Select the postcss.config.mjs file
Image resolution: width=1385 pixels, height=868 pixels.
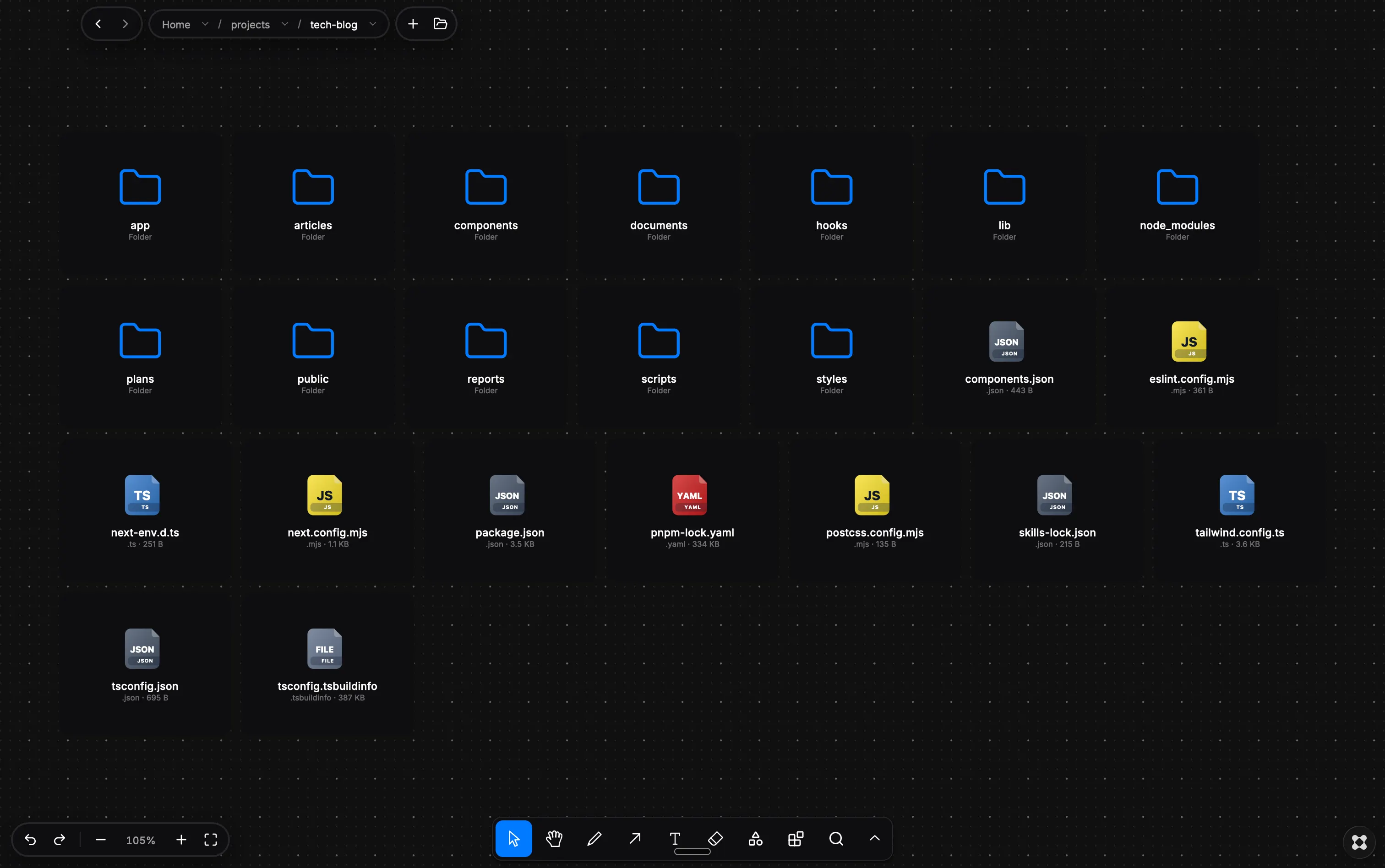point(874,511)
